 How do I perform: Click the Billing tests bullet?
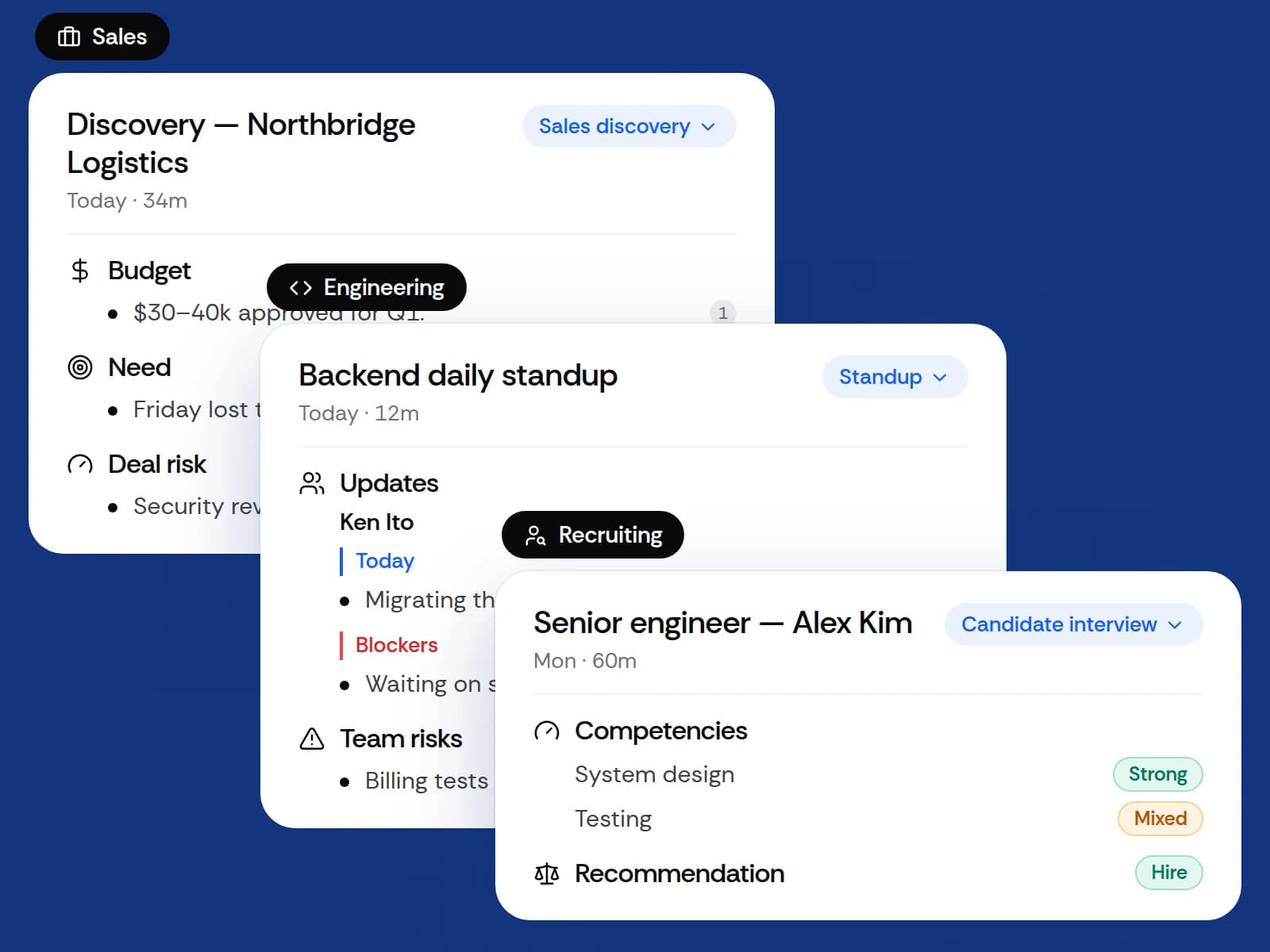[x=418, y=781]
